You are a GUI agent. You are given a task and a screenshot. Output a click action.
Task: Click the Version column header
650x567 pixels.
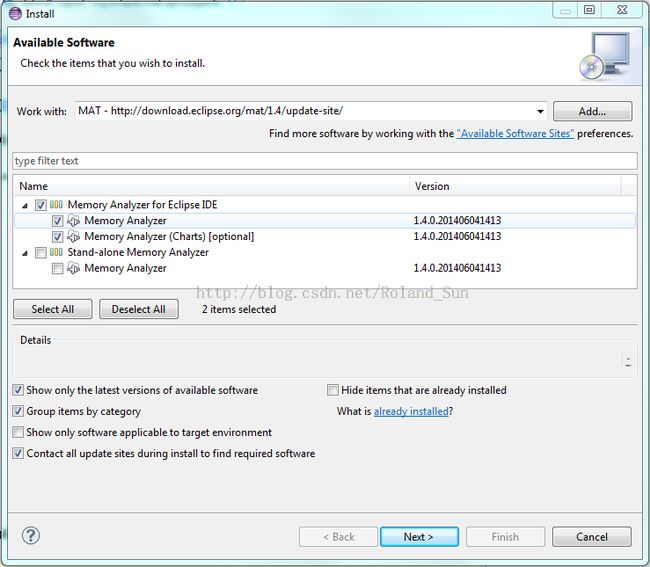(x=515, y=186)
